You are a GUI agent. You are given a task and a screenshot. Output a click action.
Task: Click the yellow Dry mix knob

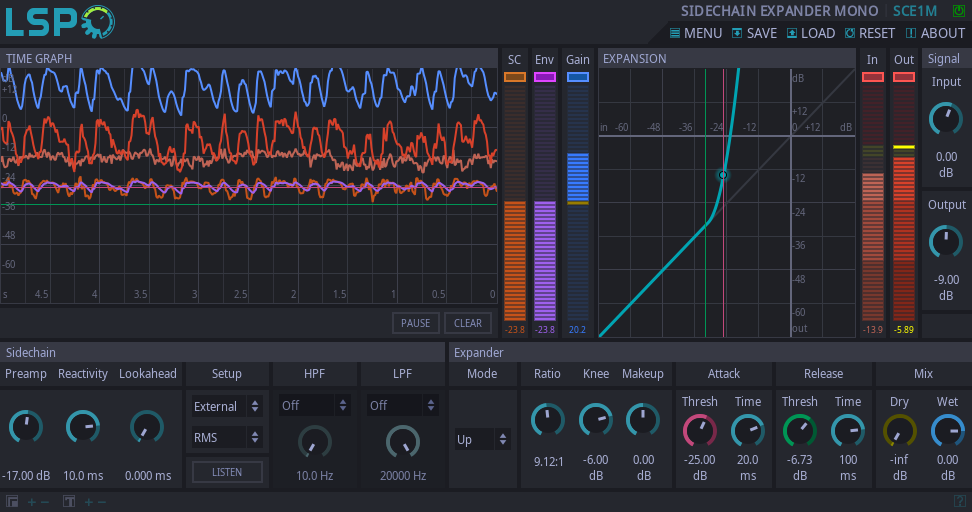click(x=899, y=430)
